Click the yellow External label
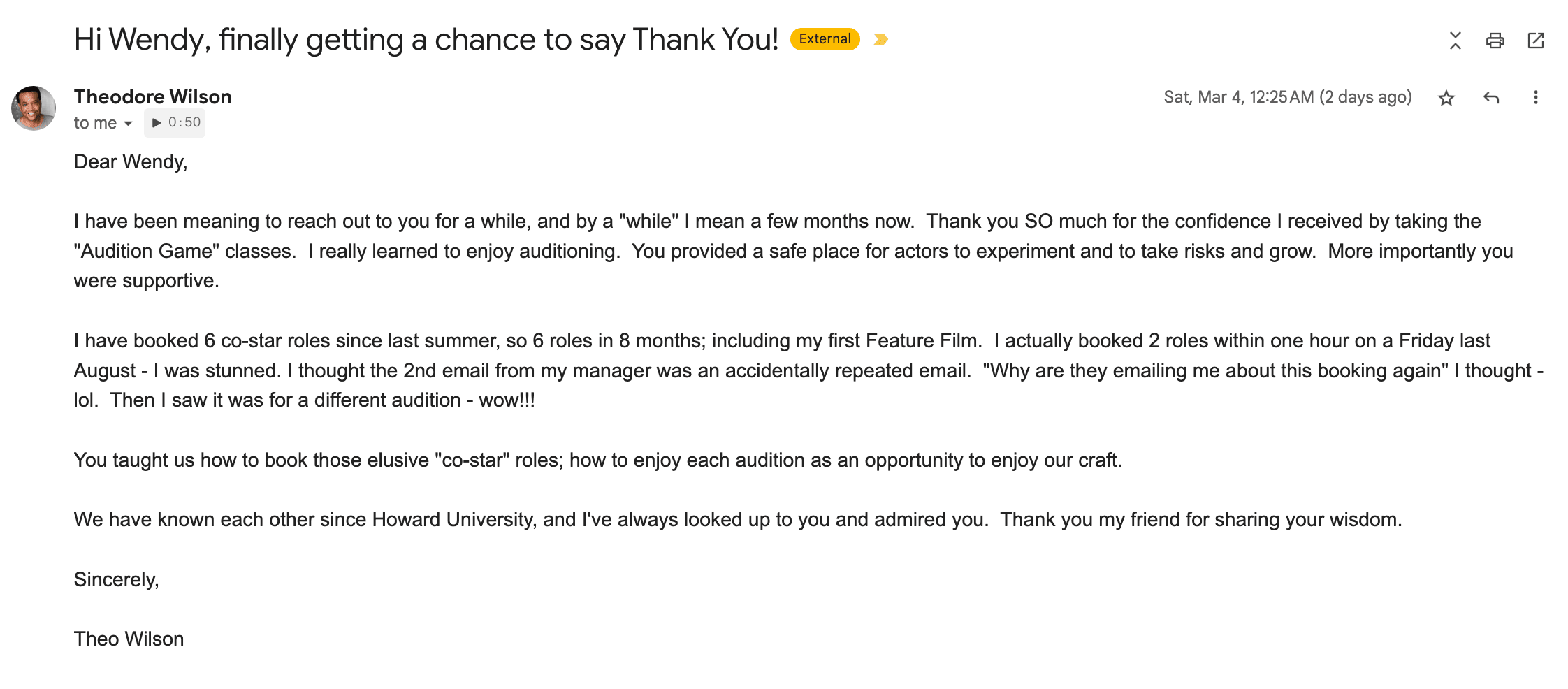This screenshot has width=1568, height=689. pos(825,39)
